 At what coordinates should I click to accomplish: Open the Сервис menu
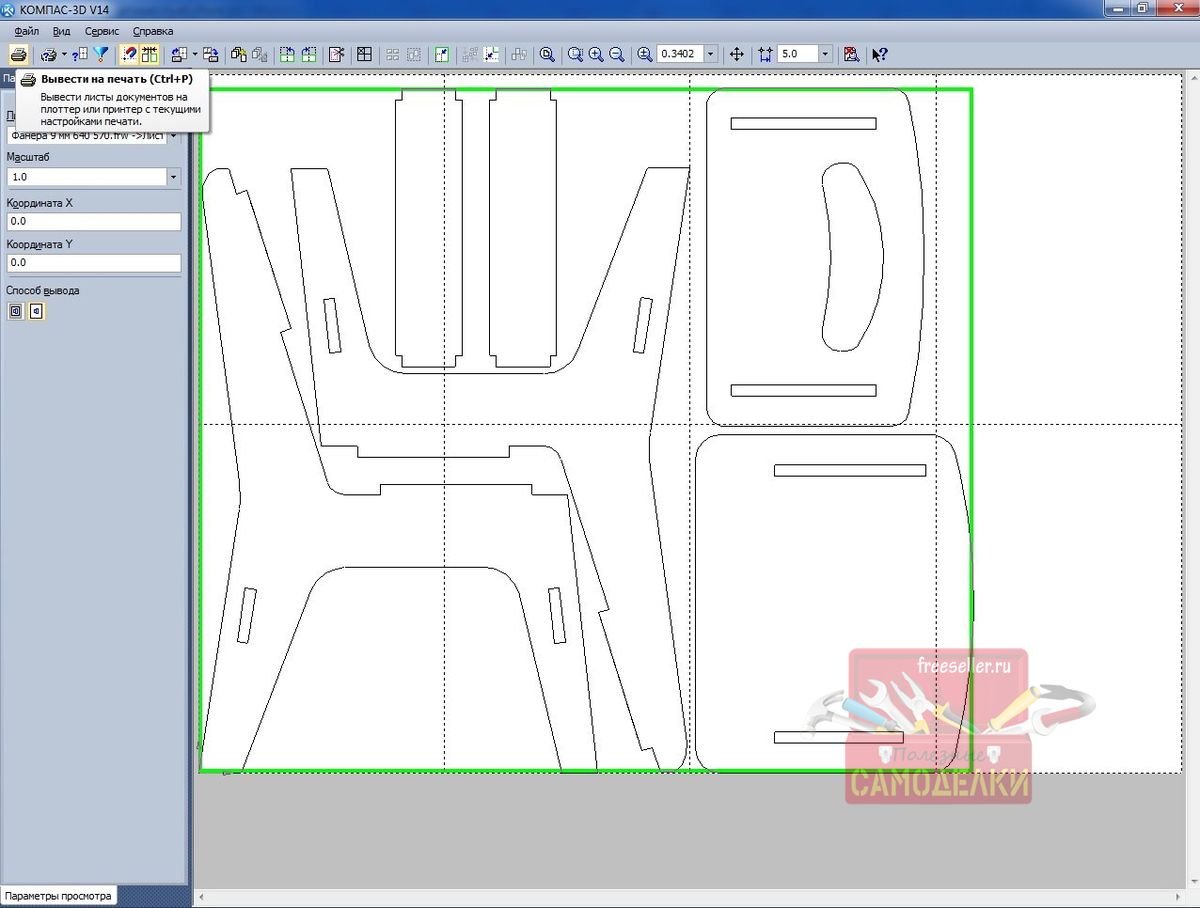(102, 31)
